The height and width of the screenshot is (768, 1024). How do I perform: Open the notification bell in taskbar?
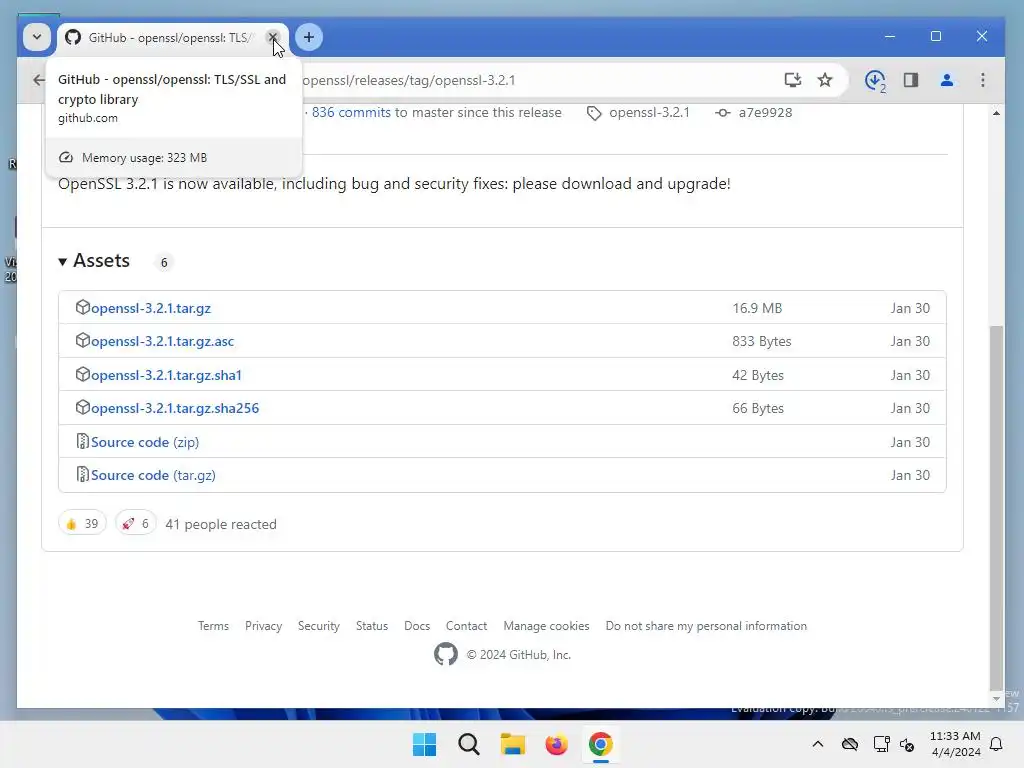coord(997,744)
